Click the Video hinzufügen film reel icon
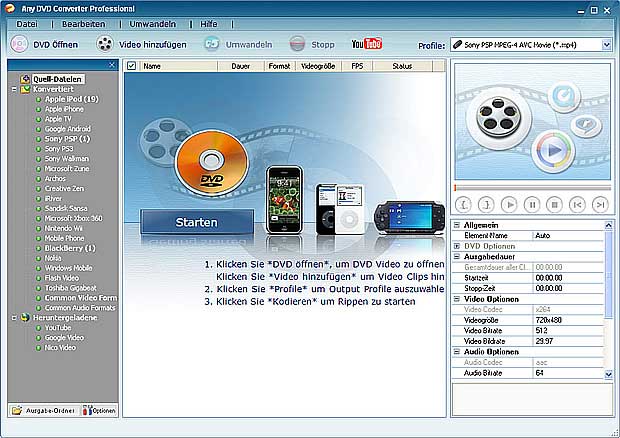This screenshot has width=620, height=438. (105, 44)
